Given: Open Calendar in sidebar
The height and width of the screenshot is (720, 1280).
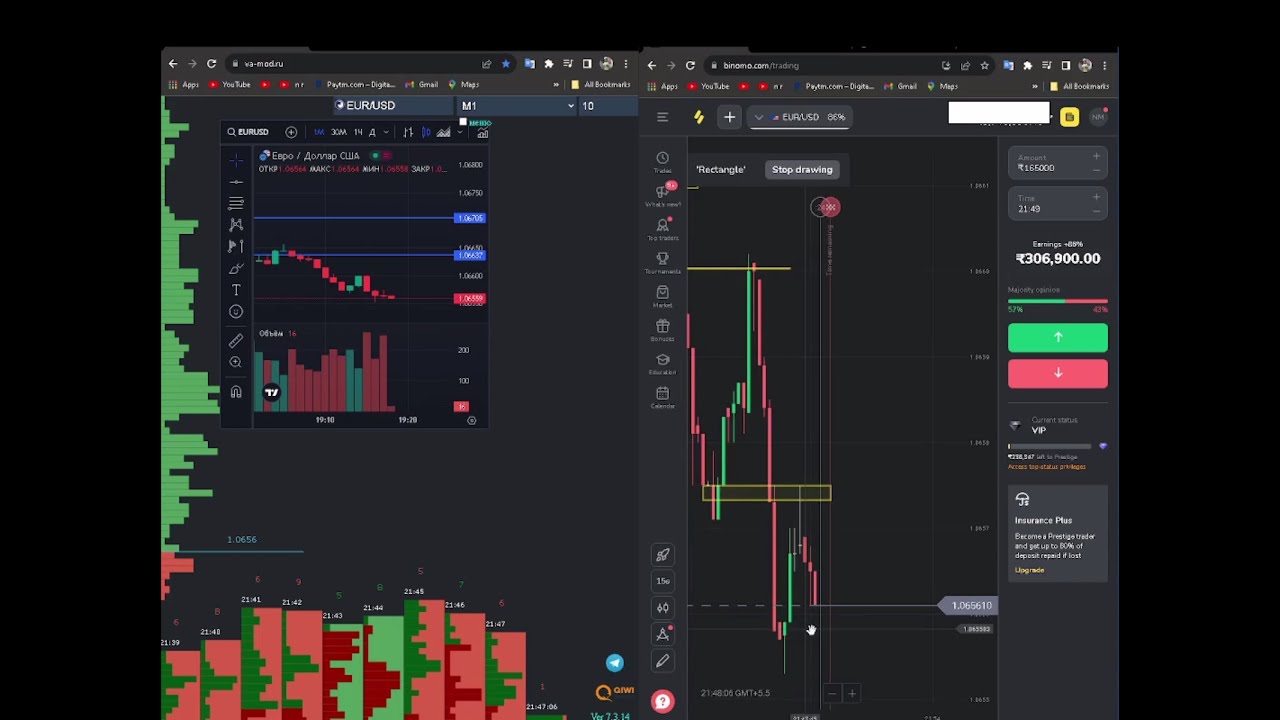Looking at the screenshot, I should 662,397.
